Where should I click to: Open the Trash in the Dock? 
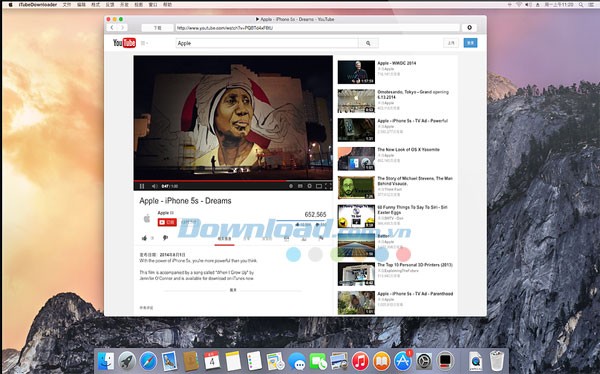[x=497, y=361]
